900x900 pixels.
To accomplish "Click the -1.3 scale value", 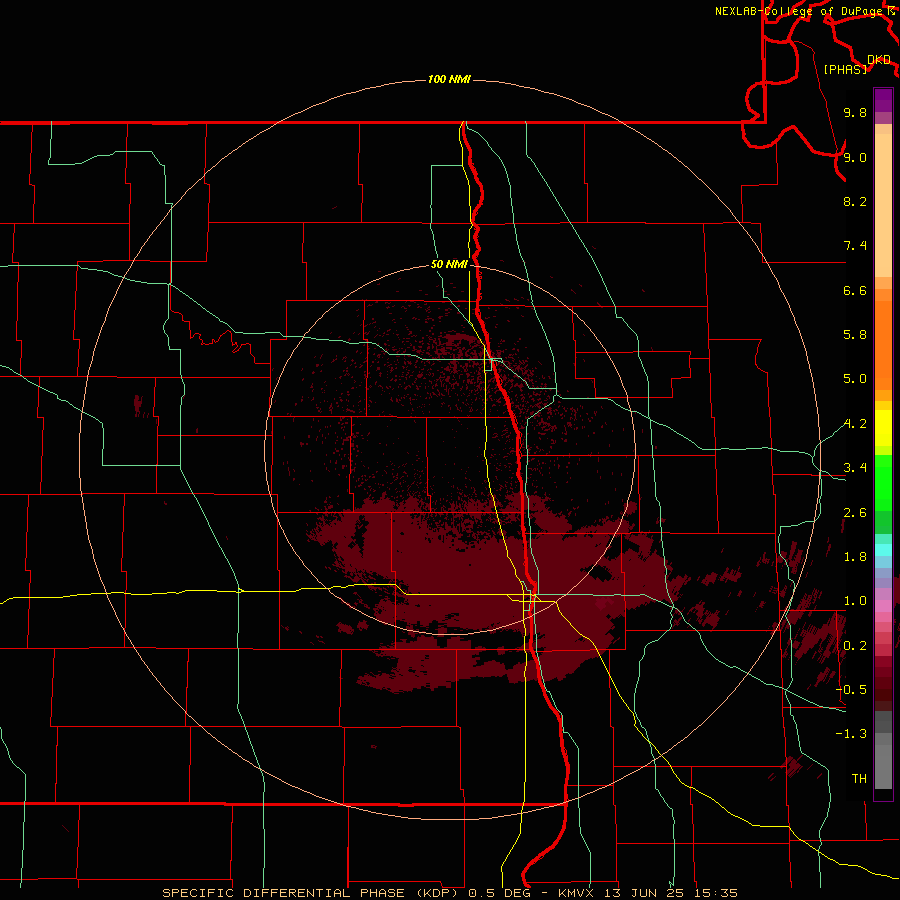I will pyautogui.click(x=851, y=734).
